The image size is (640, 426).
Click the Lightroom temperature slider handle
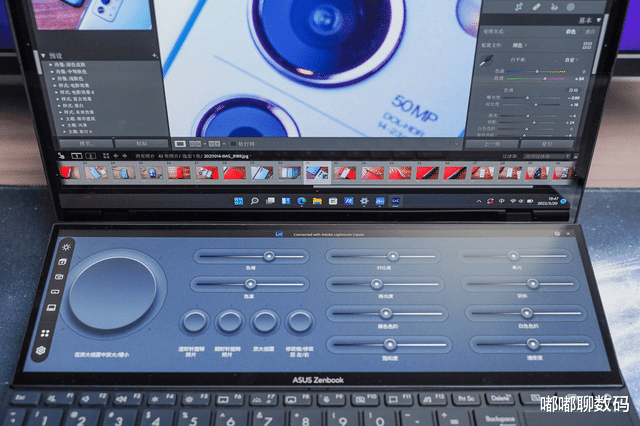coord(537,71)
